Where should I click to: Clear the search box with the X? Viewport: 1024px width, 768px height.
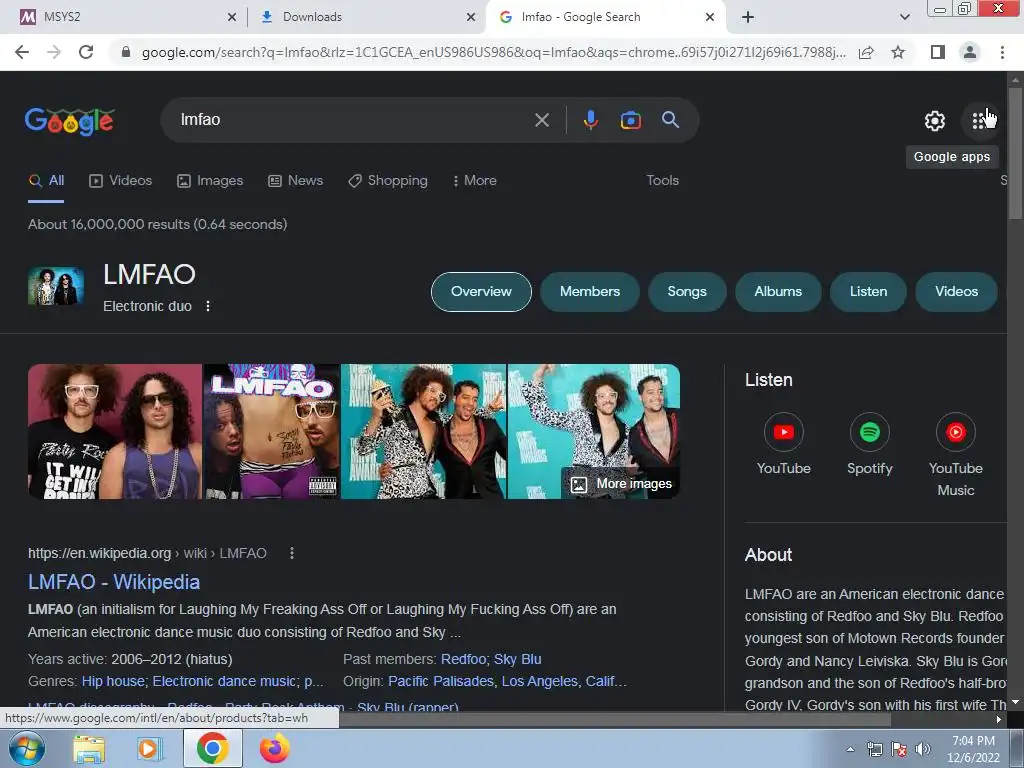541,120
